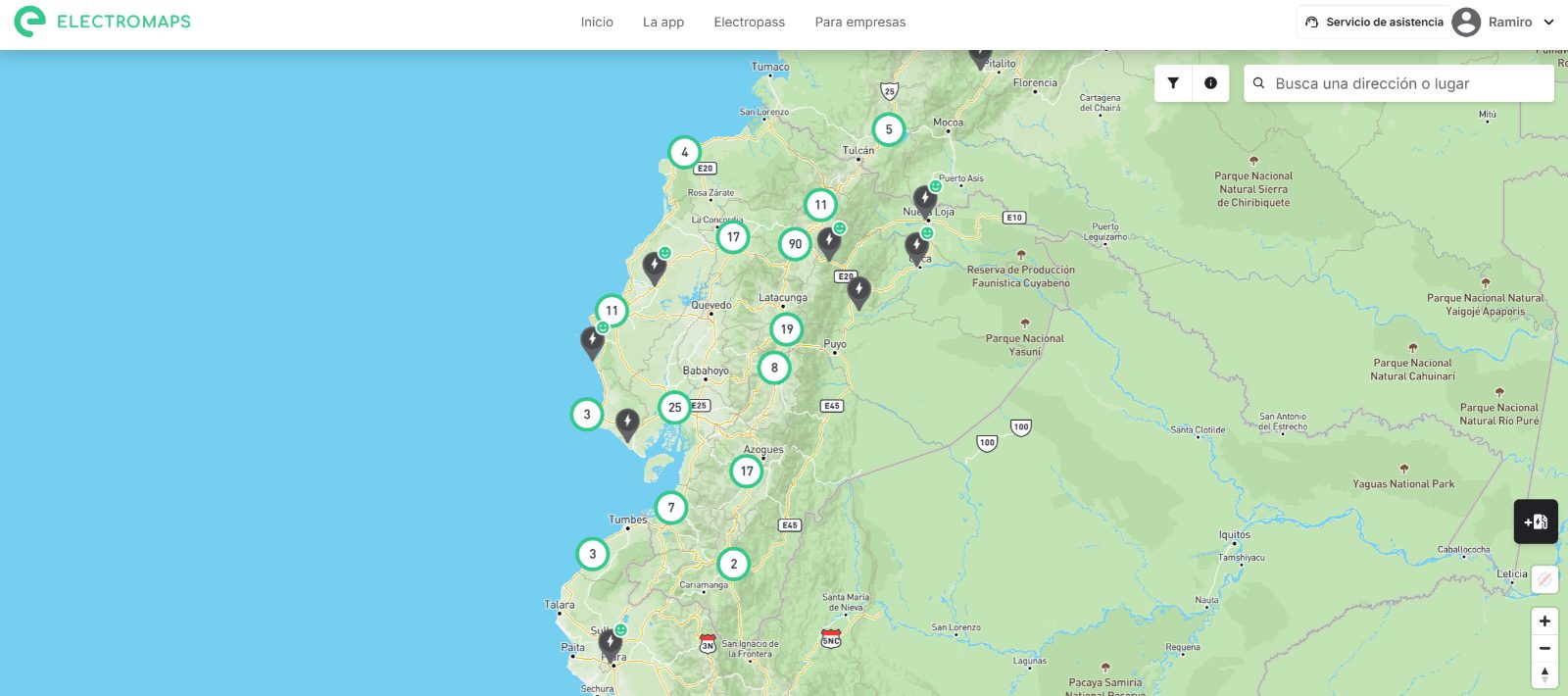The height and width of the screenshot is (696, 1568).
Task: Click the add charging station button
Action: (1536, 522)
